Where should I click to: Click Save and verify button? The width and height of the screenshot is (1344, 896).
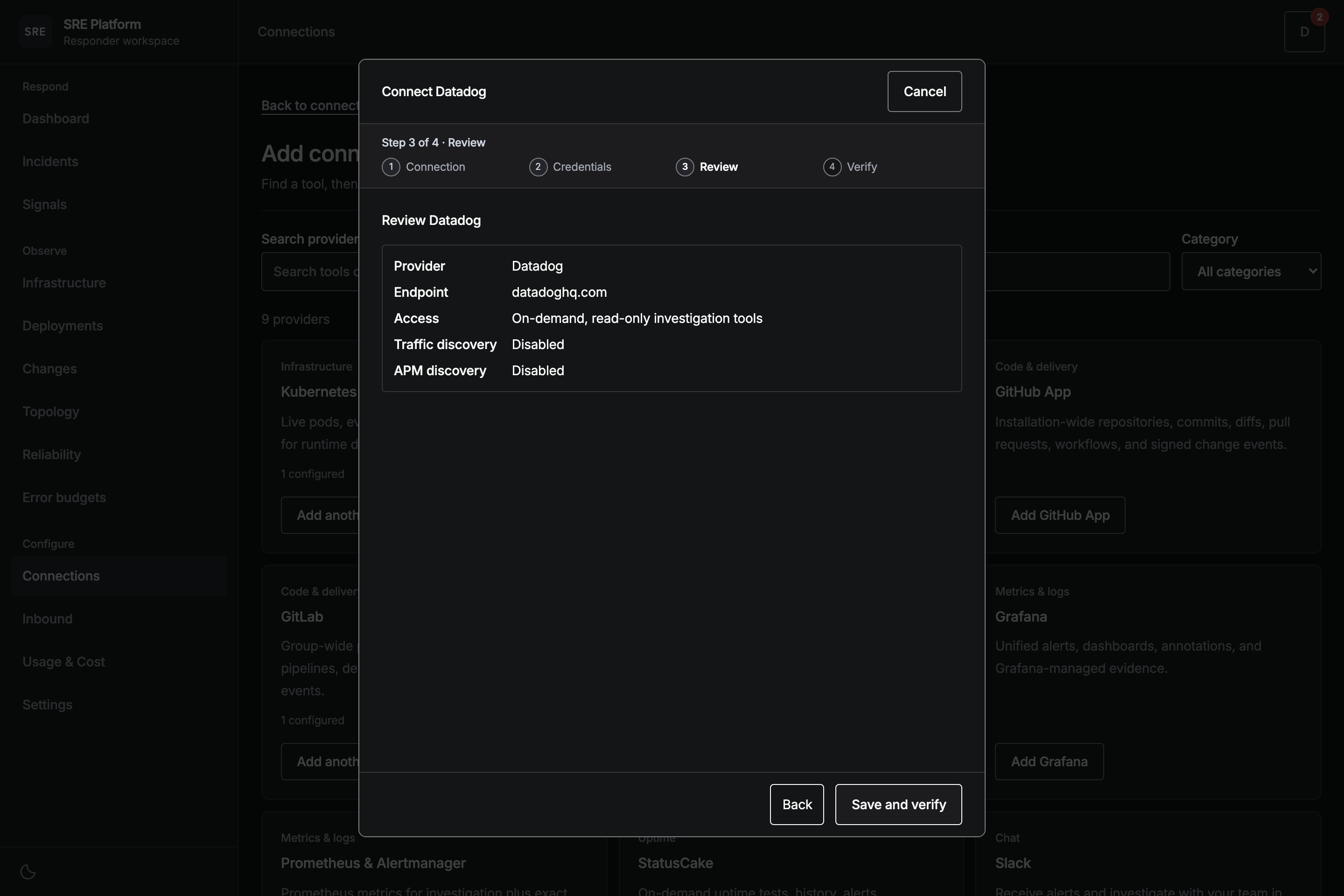pyautogui.click(x=898, y=804)
